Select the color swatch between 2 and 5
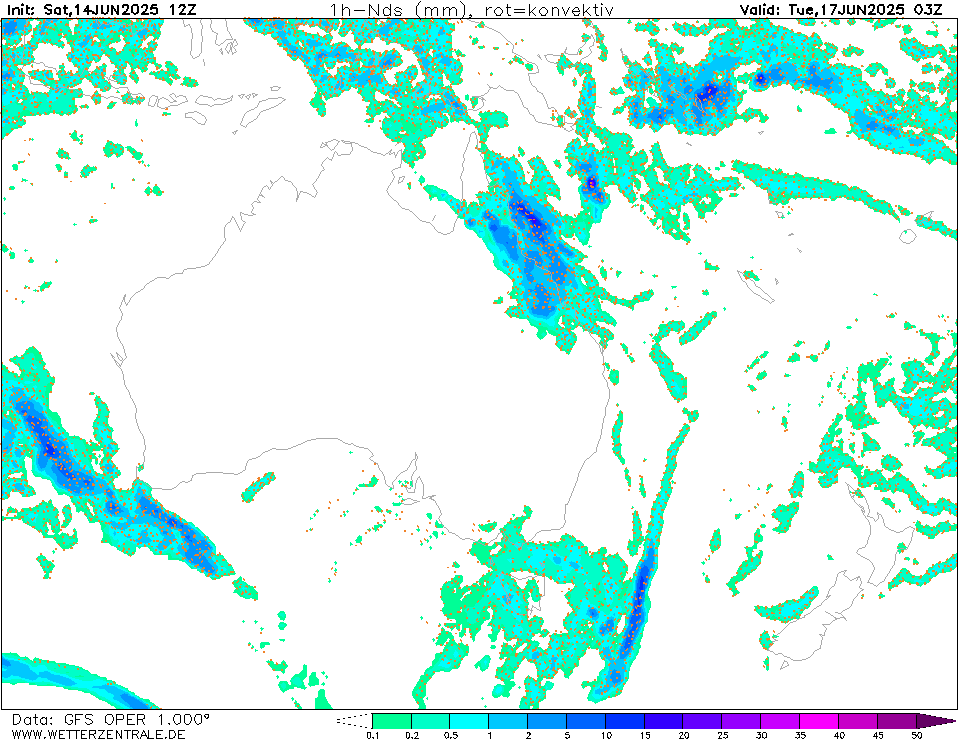 point(547,721)
